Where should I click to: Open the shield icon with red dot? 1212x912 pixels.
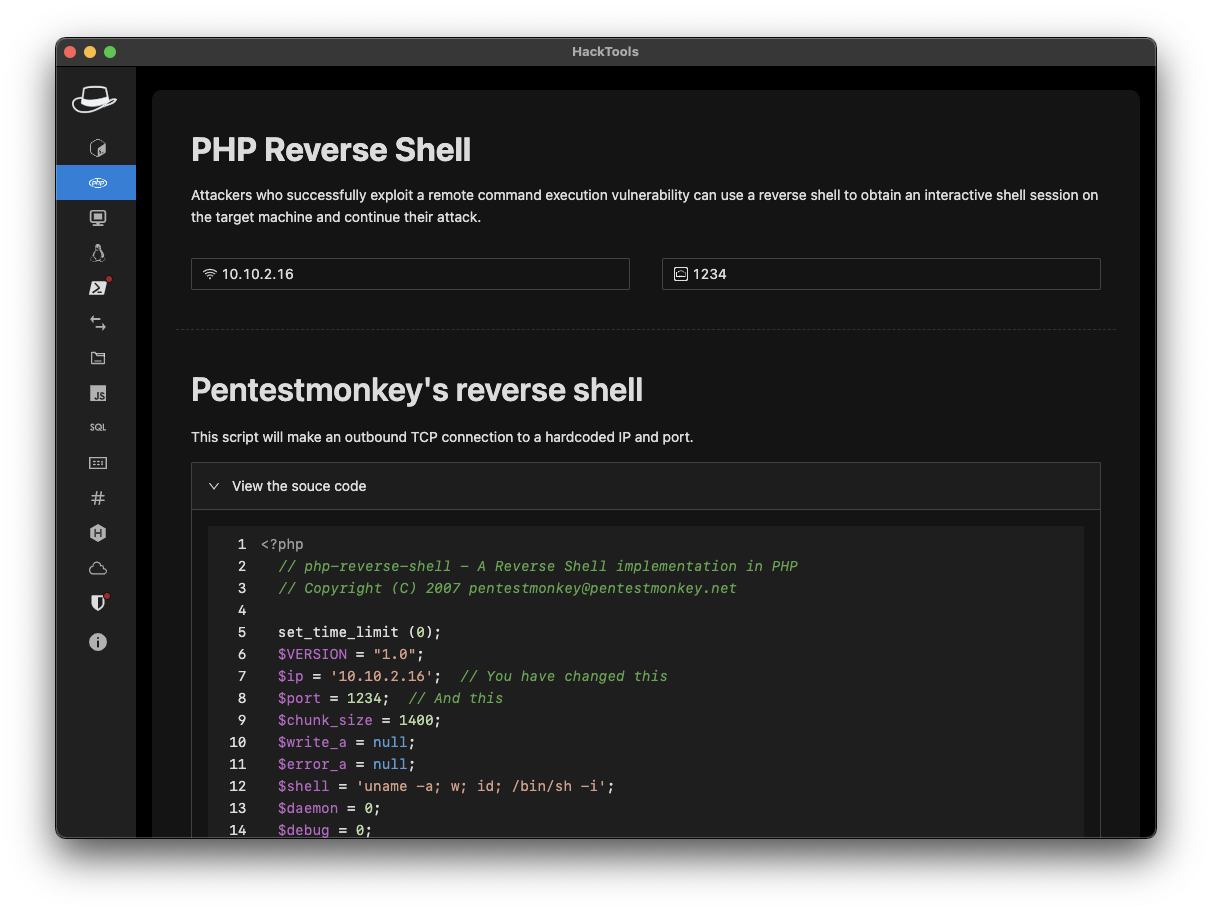pos(97,603)
